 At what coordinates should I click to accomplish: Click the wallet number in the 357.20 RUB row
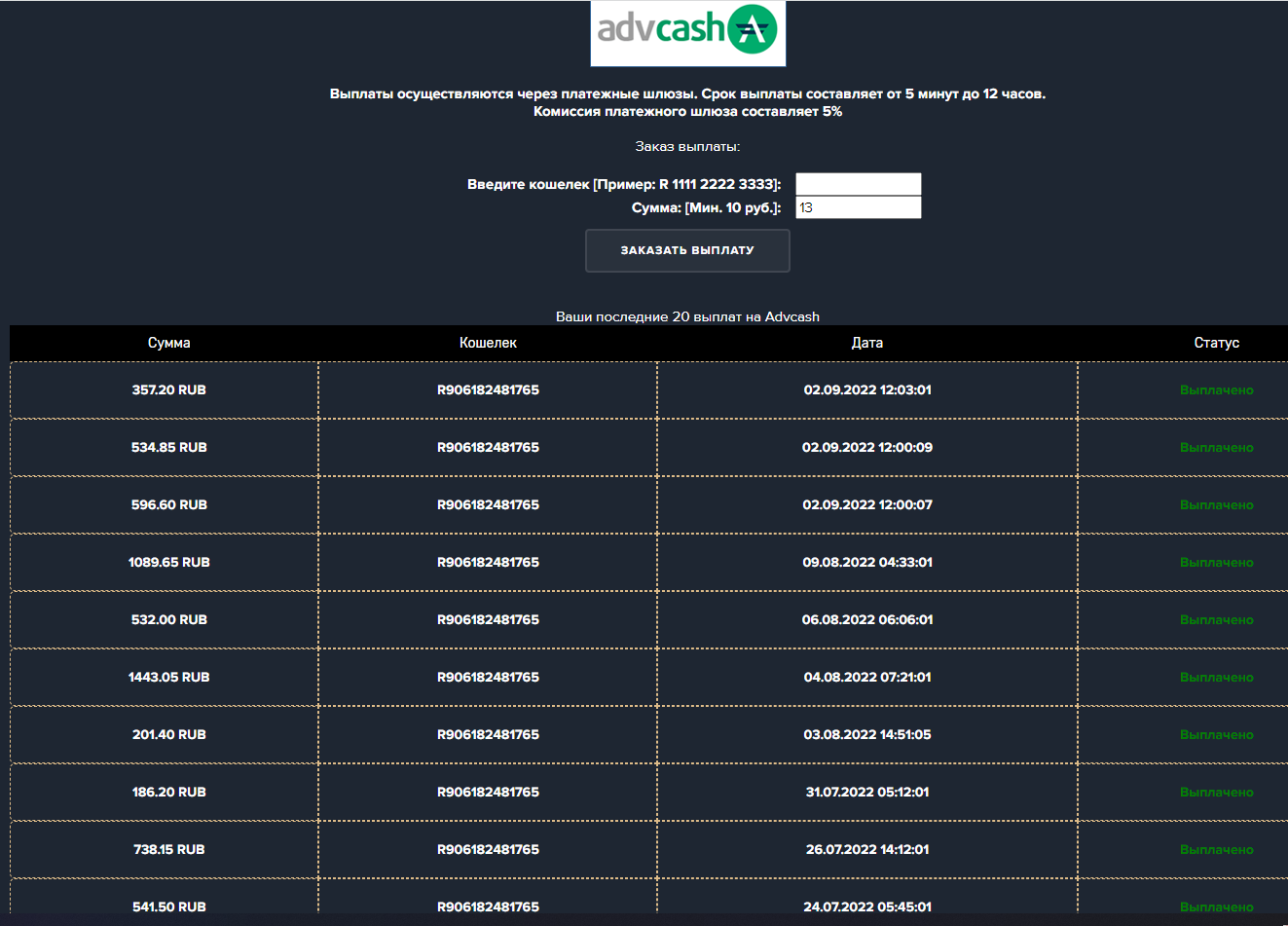click(x=488, y=389)
